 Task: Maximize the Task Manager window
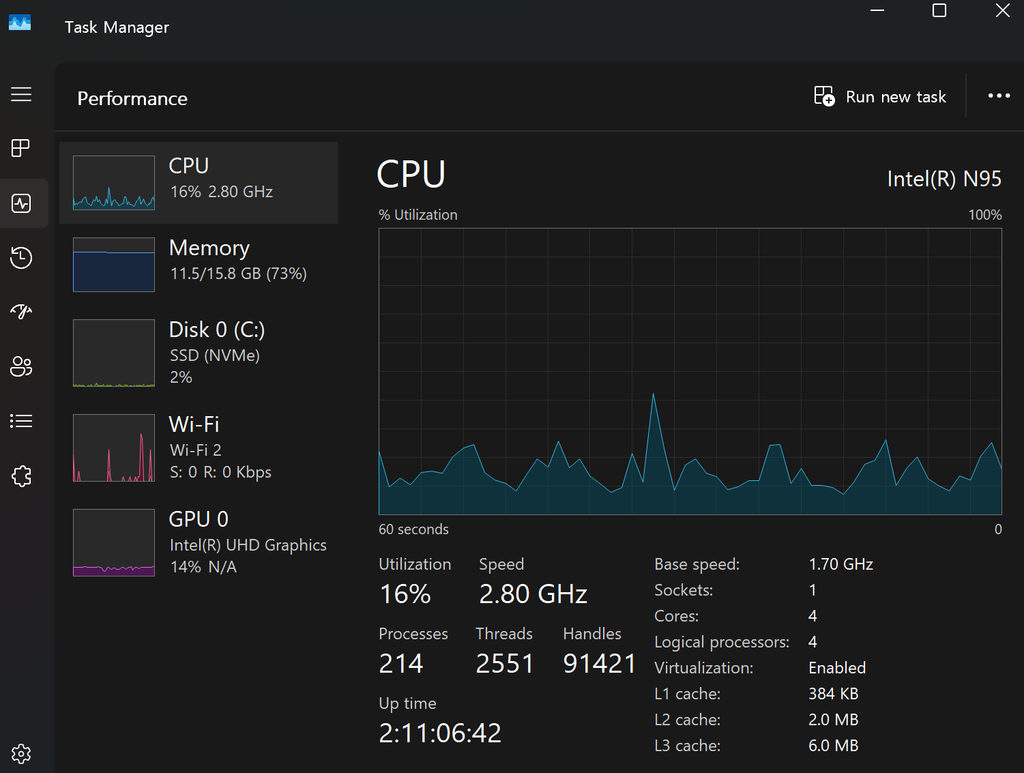coord(939,10)
